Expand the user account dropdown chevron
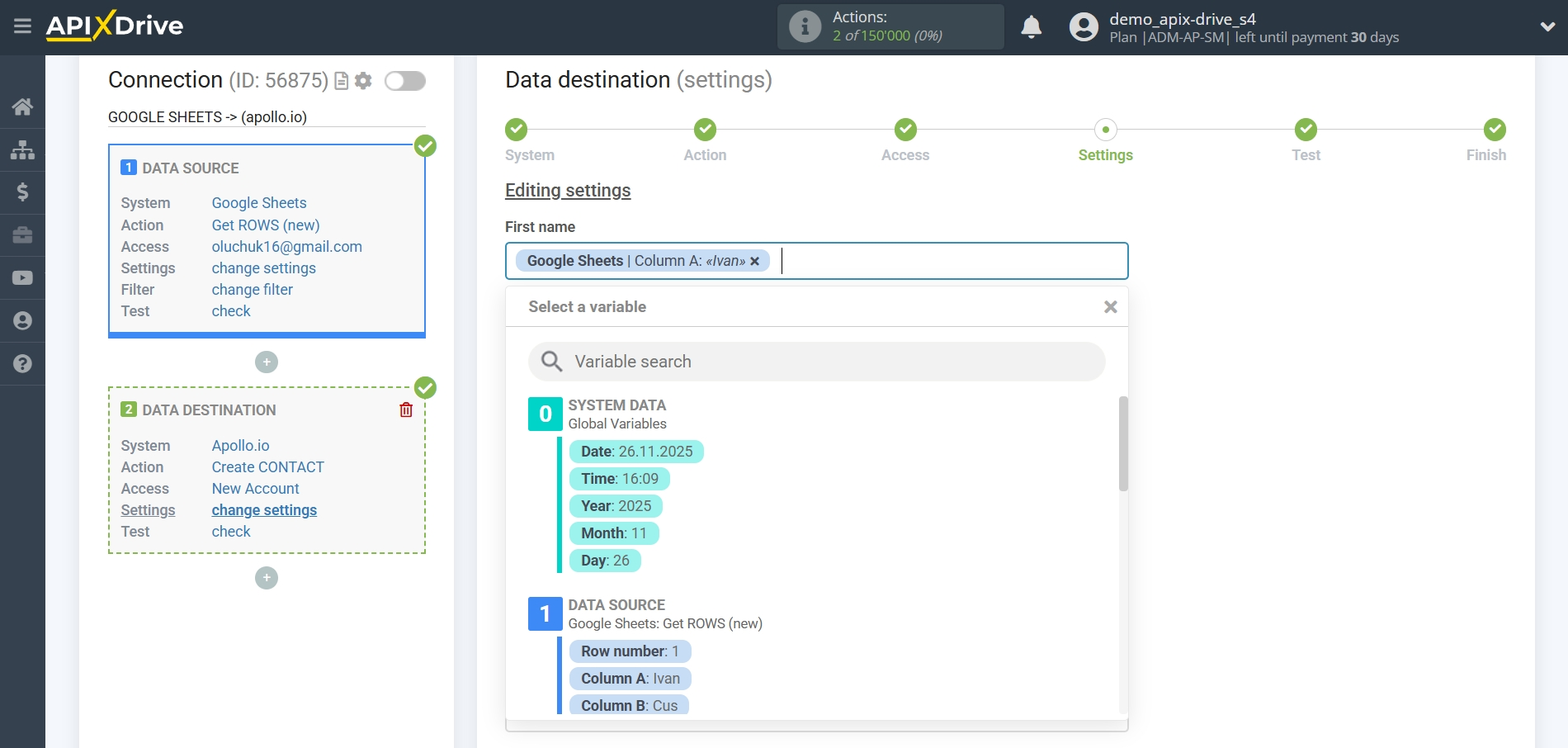 pyautogui.click(x=1546, y=26)
